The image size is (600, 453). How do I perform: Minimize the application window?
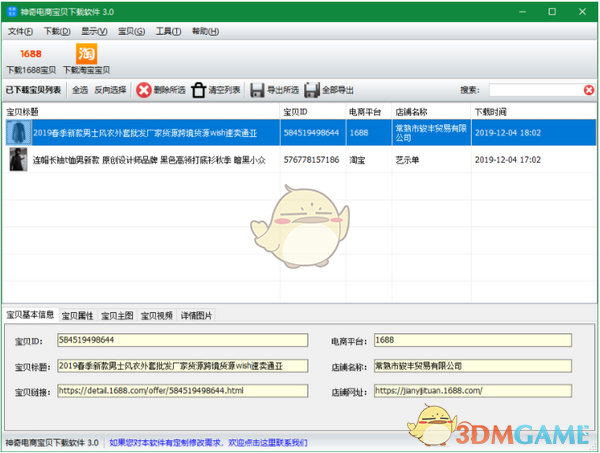click(522, 12)
